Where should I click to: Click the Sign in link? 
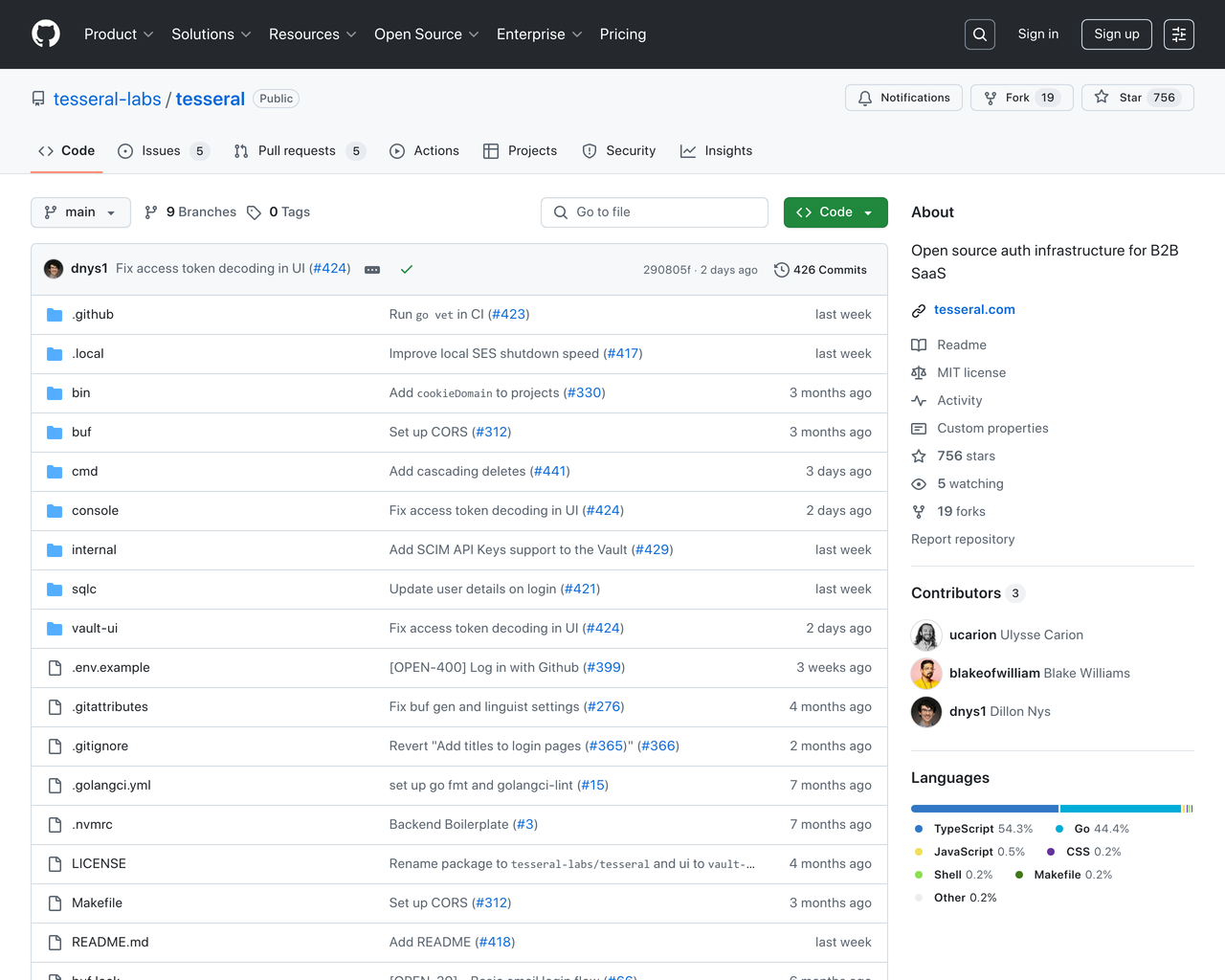click(1038, 34)
